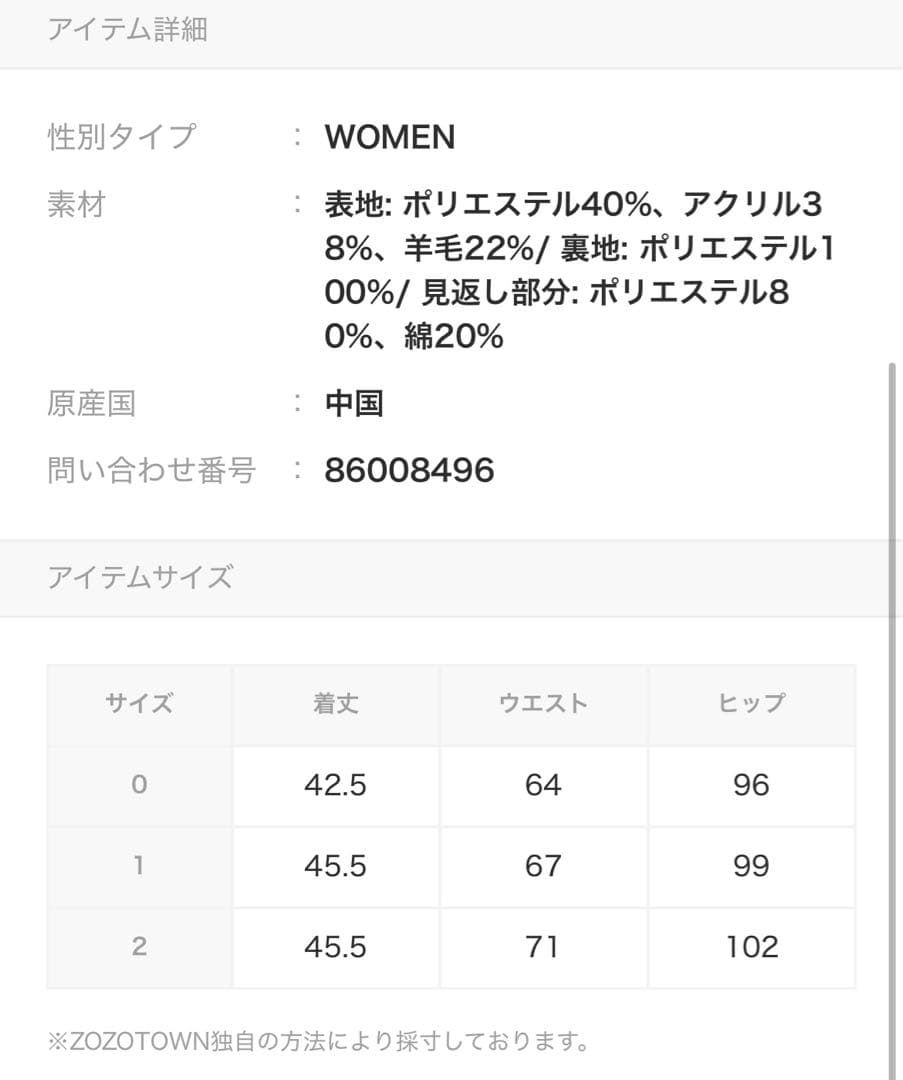Screen dimensions: 903x1080
Task: Select the inquiry number 86008496
Action: [x=409, y=470]
